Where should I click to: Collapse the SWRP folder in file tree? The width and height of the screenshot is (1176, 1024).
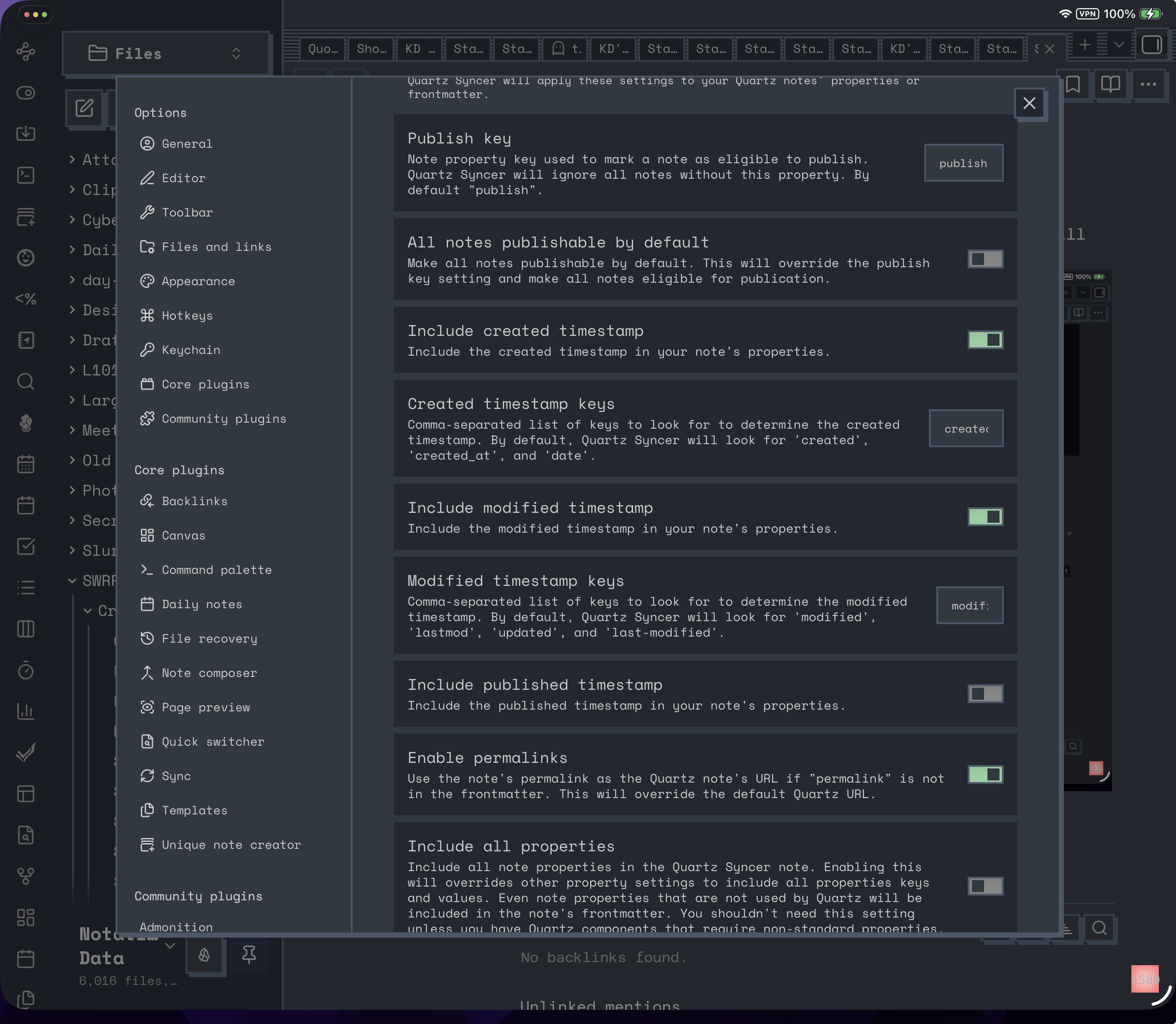73,581
